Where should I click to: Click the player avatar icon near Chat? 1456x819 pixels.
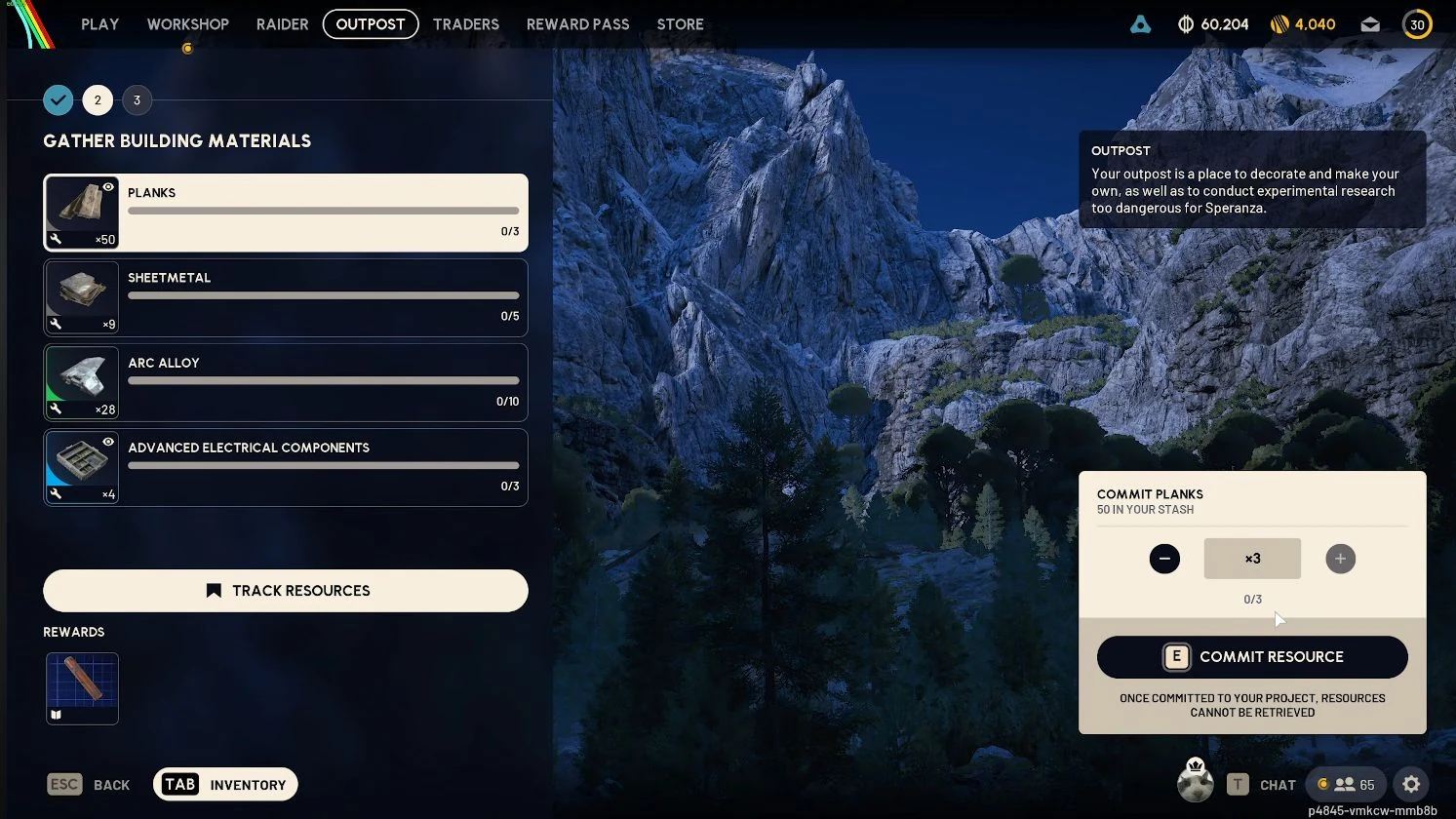[1196, 782]
